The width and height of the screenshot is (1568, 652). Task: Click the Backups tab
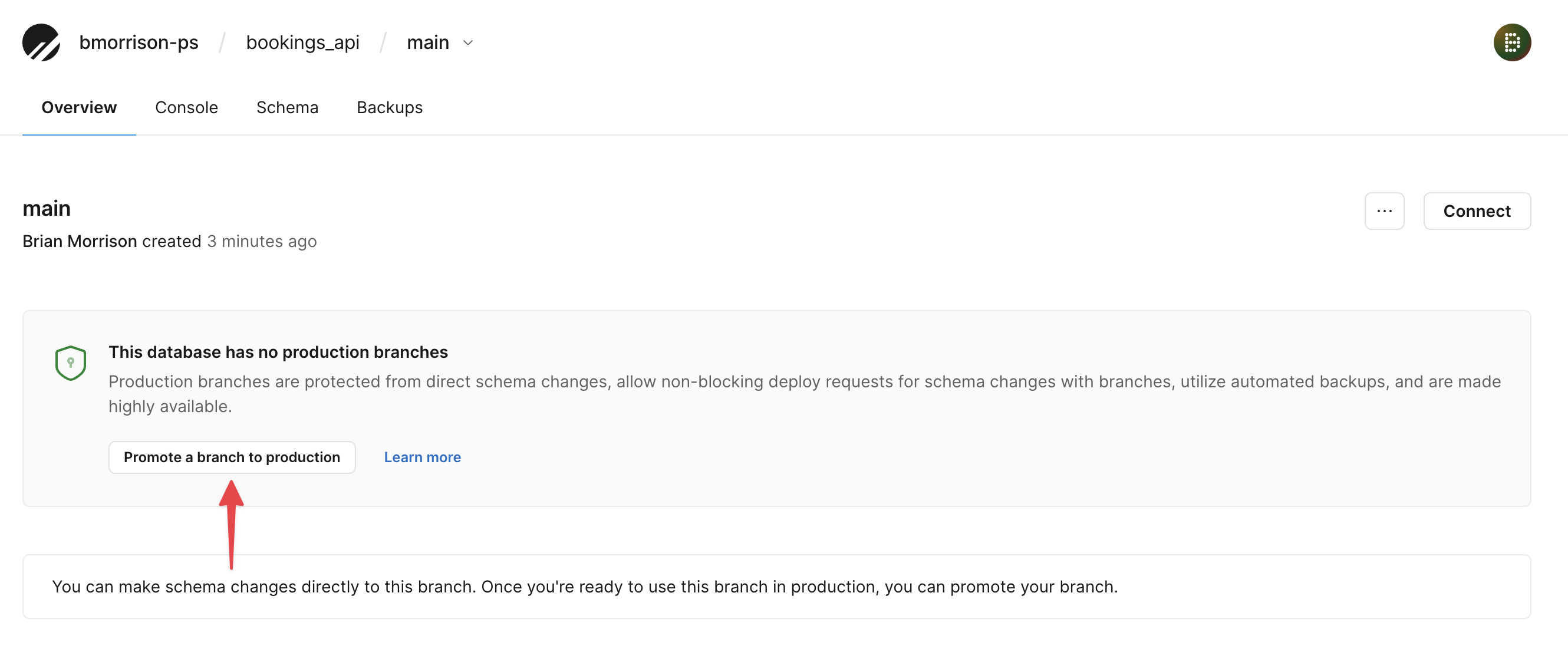click(390, 108)
